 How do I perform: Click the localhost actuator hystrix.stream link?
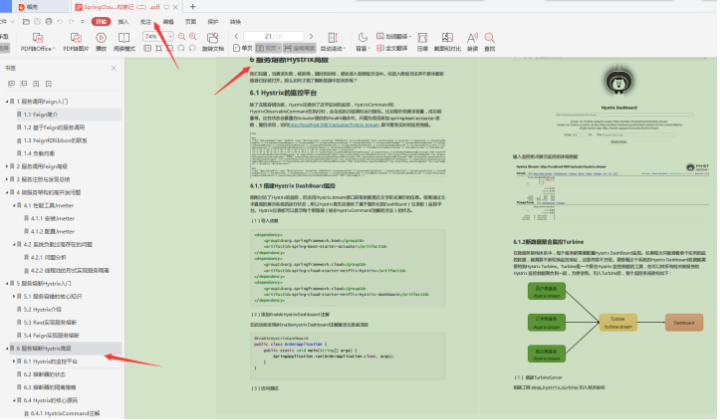[334, 124]
